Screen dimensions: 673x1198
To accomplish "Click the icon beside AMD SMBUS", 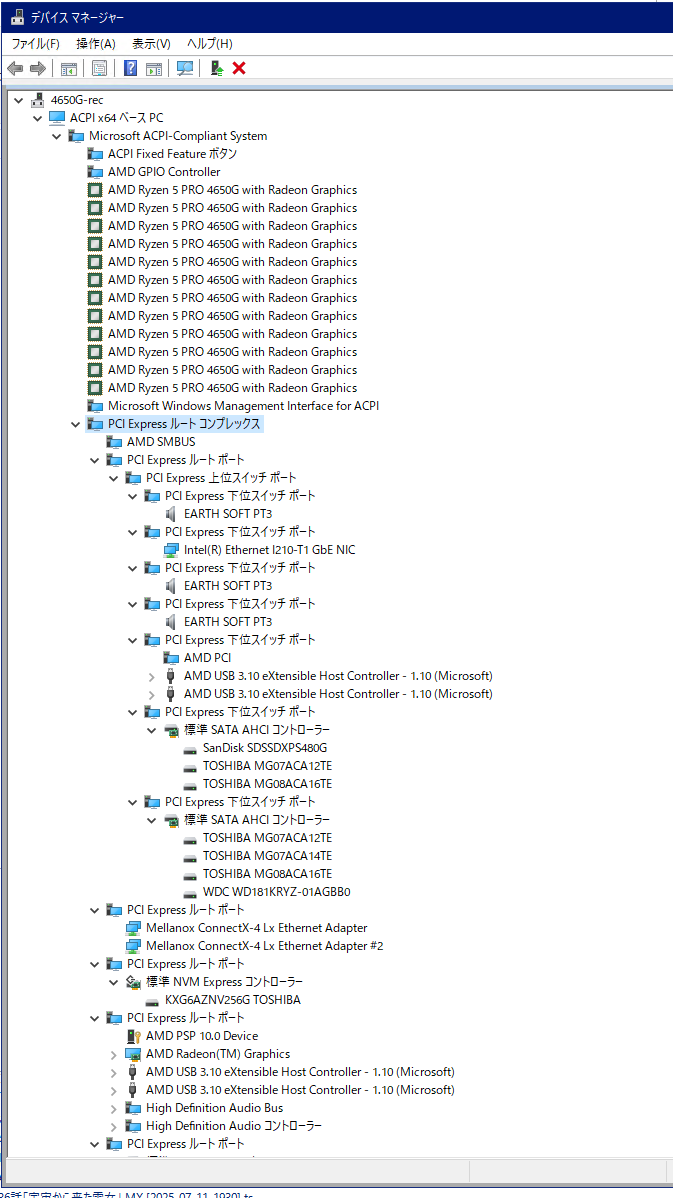I will tap(114, 442).
